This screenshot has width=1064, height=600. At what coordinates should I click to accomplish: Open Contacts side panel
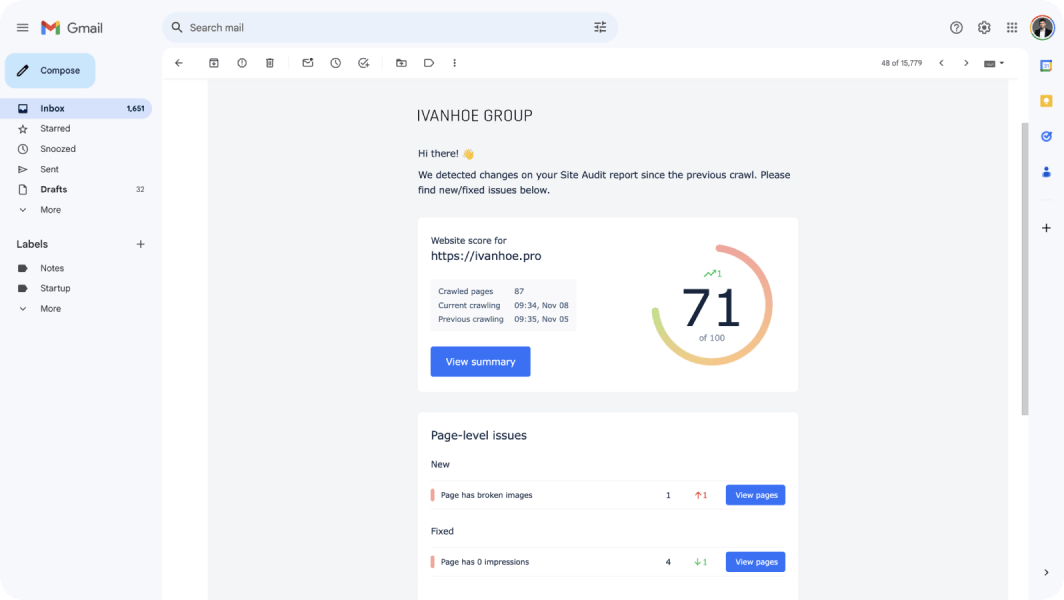coord(1046,172)
